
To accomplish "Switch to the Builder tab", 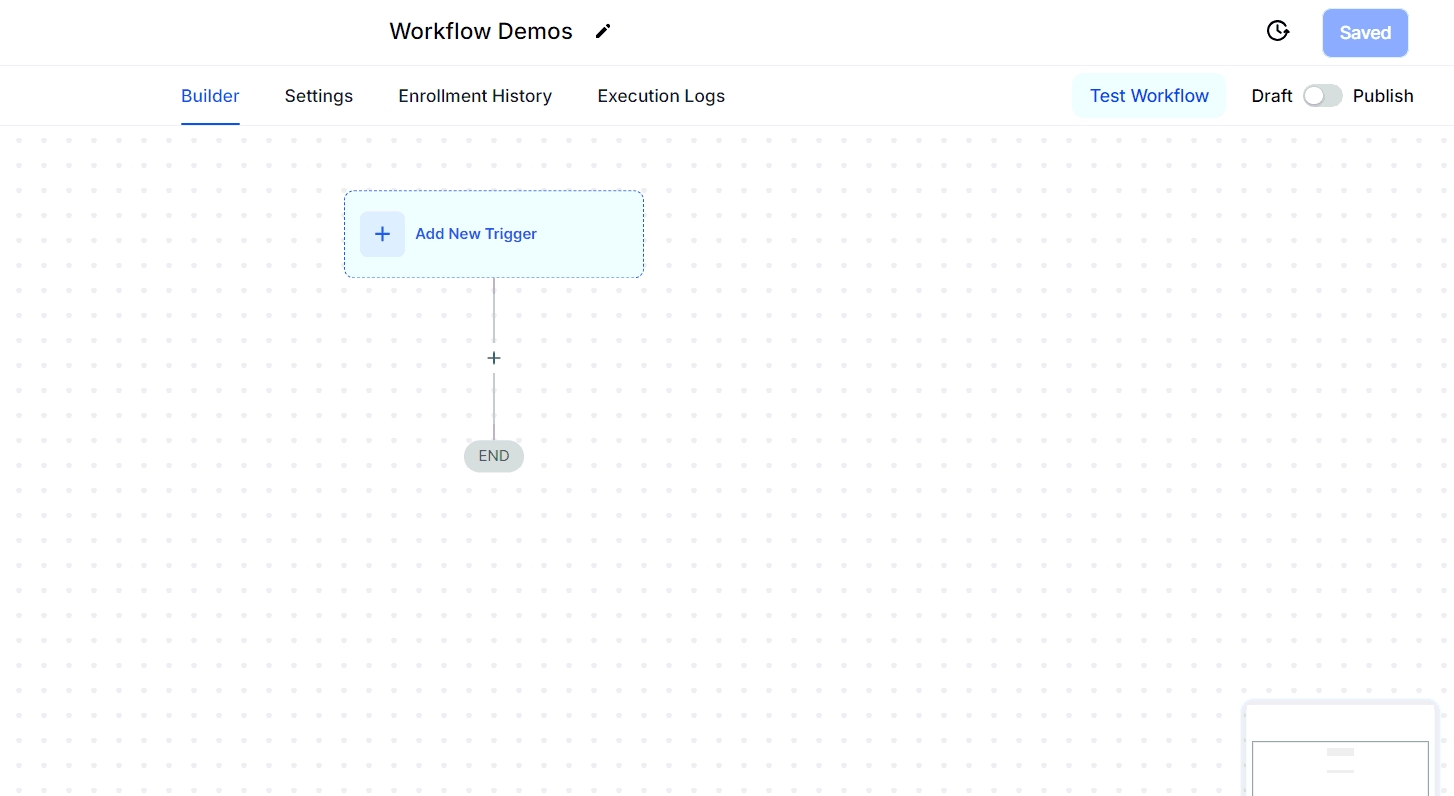I will 210,96.
